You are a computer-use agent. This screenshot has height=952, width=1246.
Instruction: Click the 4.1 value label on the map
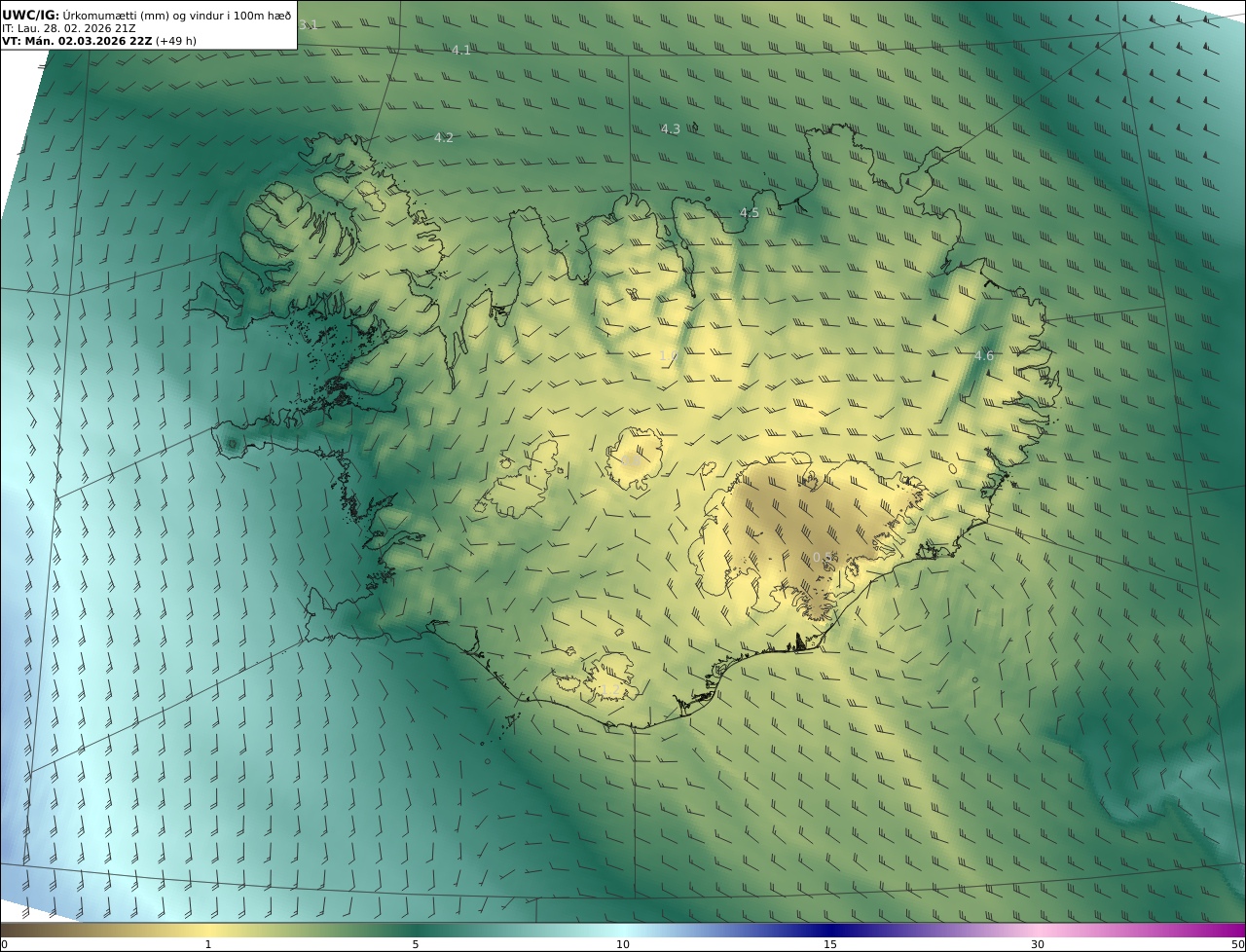tap(461, 50)
